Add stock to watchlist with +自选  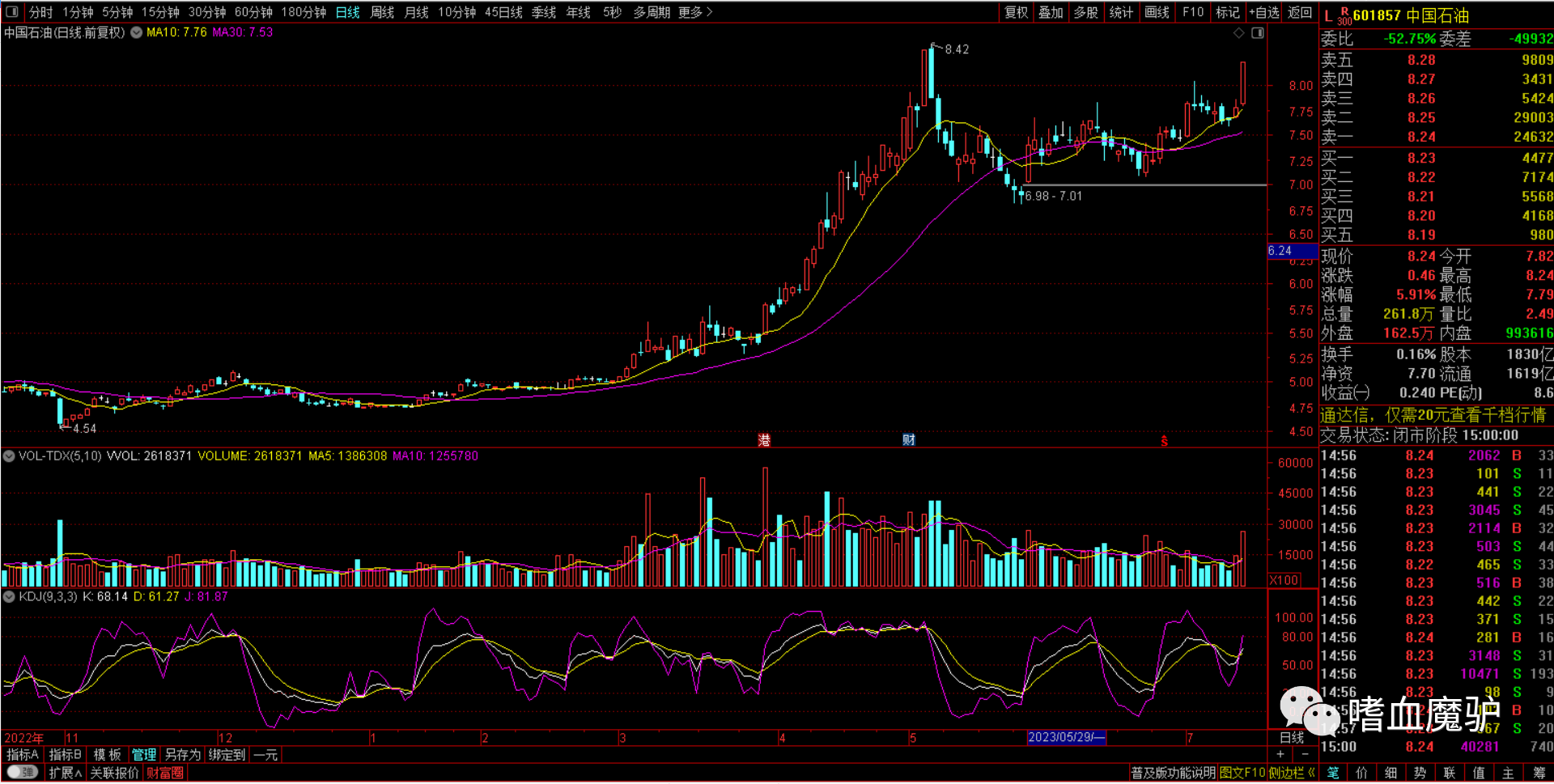coord(1264,12)
